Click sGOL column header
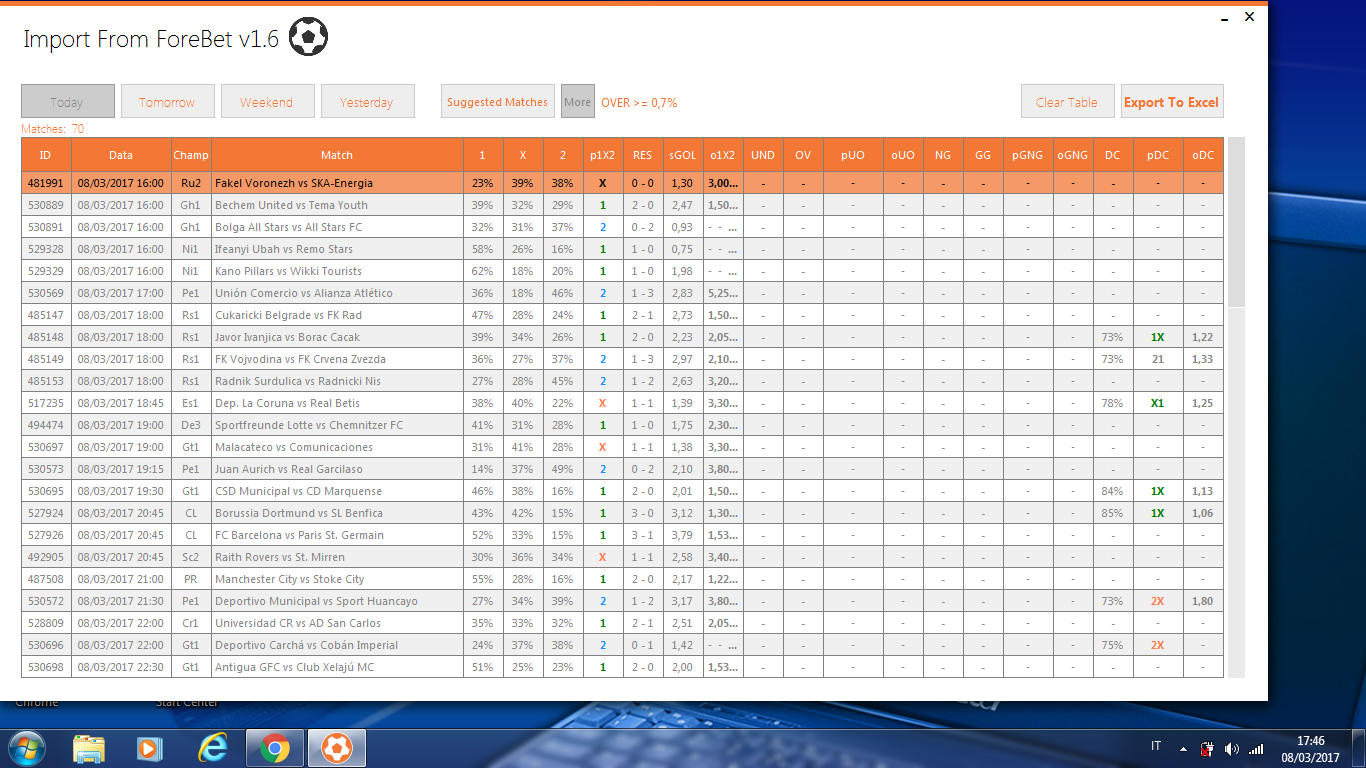This screenshot has height=768, width=1366. [683, 155]
